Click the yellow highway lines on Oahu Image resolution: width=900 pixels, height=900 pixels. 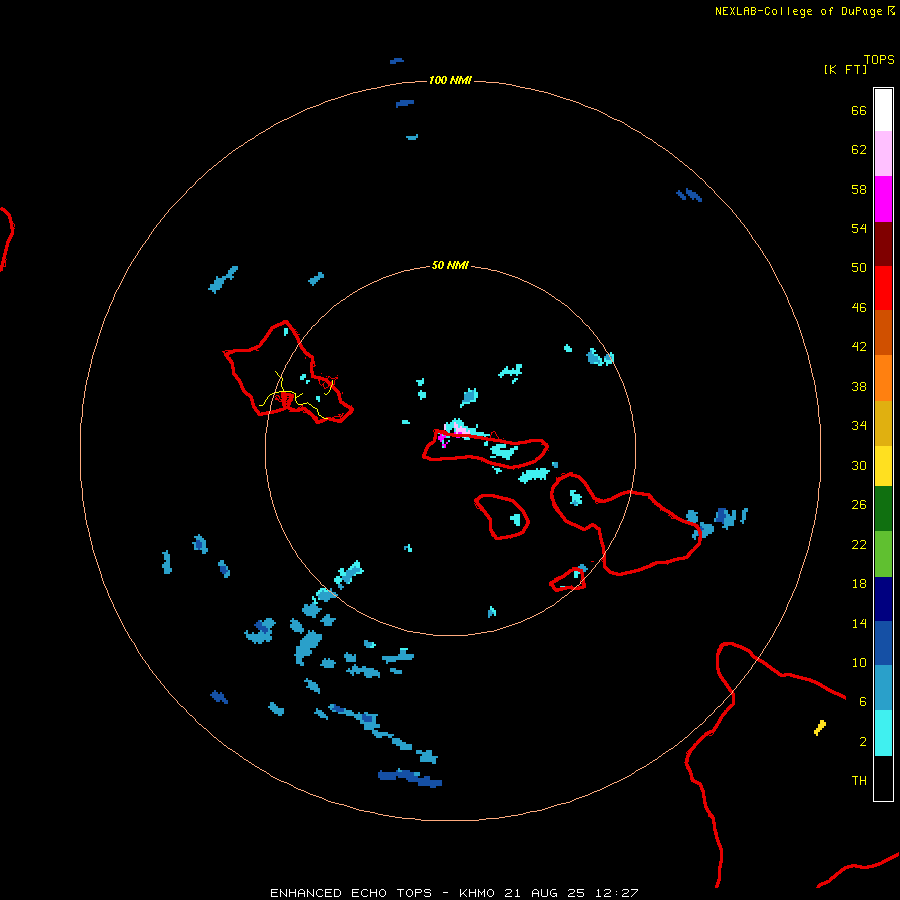tap(296, 396)
